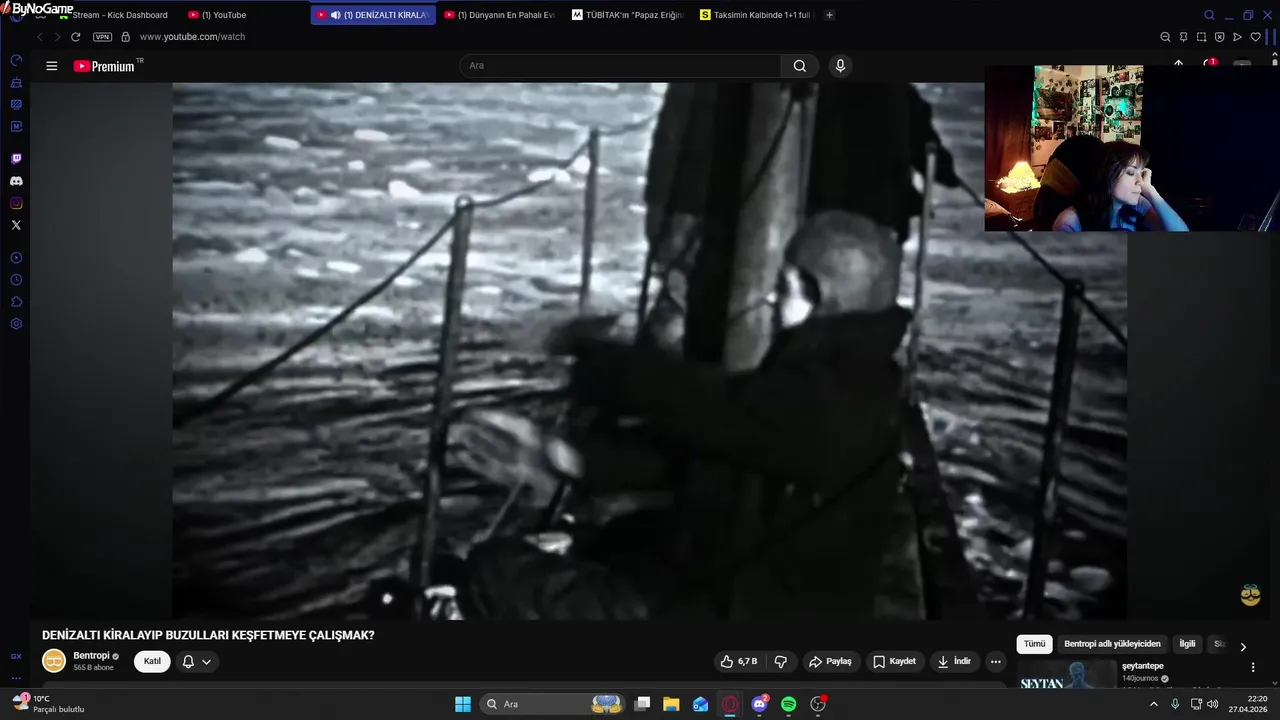This screenshot has height=720, width=1280.
Task: Click the Katıl join button
Action: coord(152,661)
